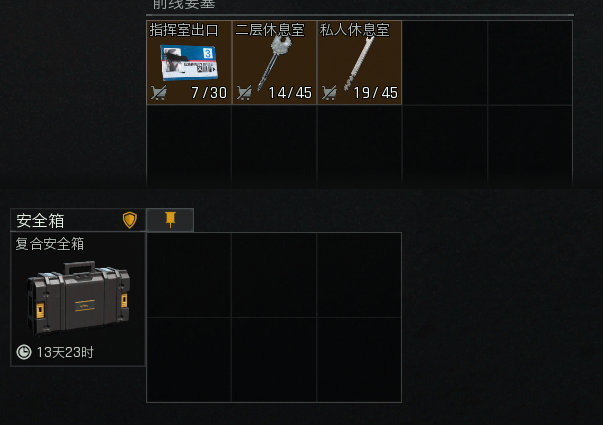Screen dimensions: 603x425
Task: Toggle the yellow pin tab above the safe box grid
Action: coord(170,220)
